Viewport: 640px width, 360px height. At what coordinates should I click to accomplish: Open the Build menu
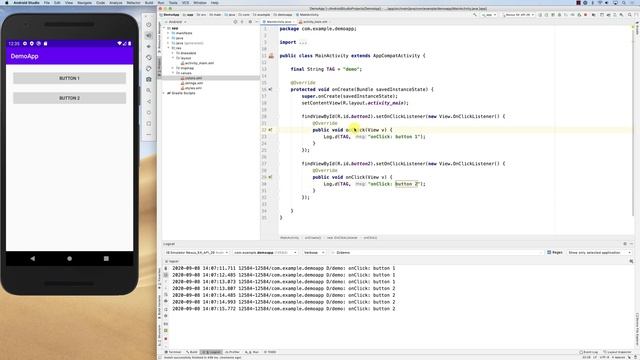tap(149, 2)
